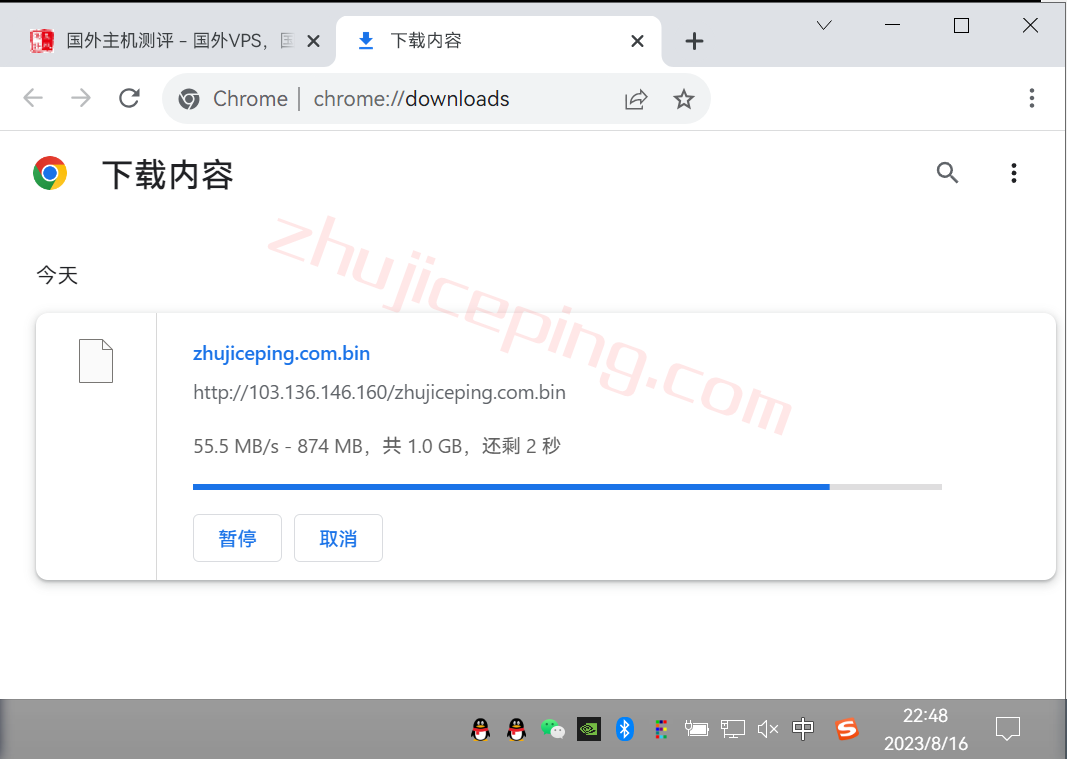Click the Chrome logo beside 下载内容 heading
This screenshot has width=1067, height=759.
coord(50,173)
